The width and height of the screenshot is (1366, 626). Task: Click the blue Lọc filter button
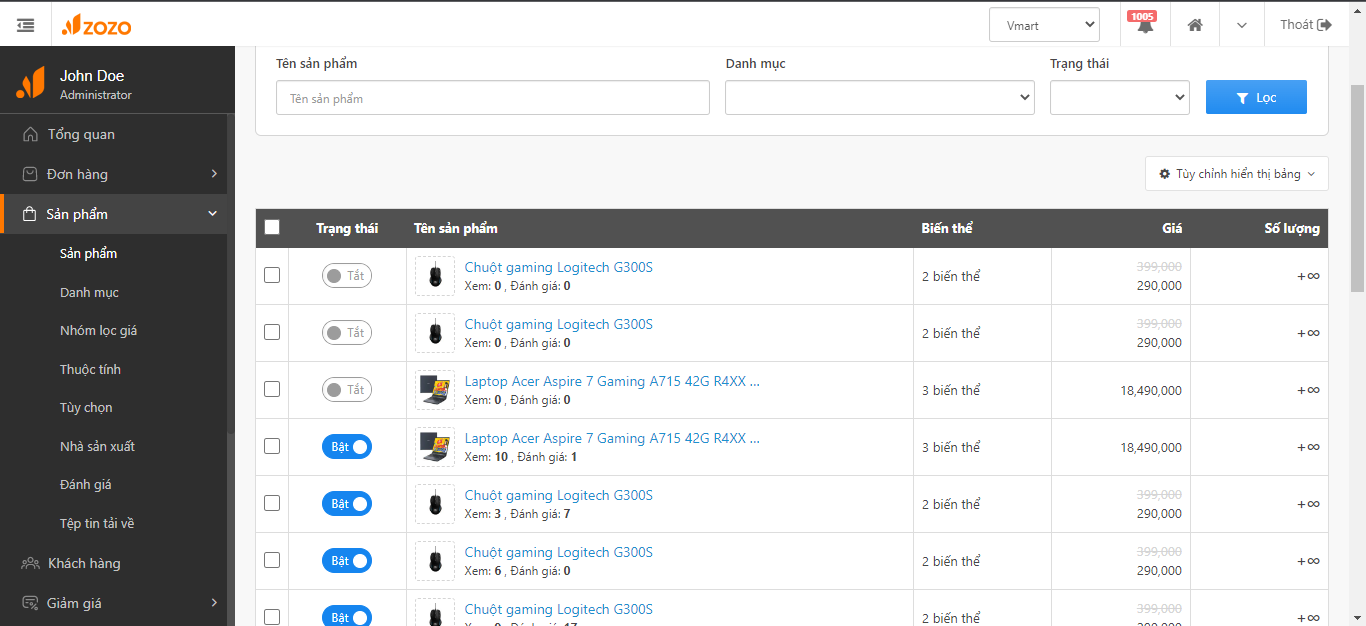tap(1256, 97)
